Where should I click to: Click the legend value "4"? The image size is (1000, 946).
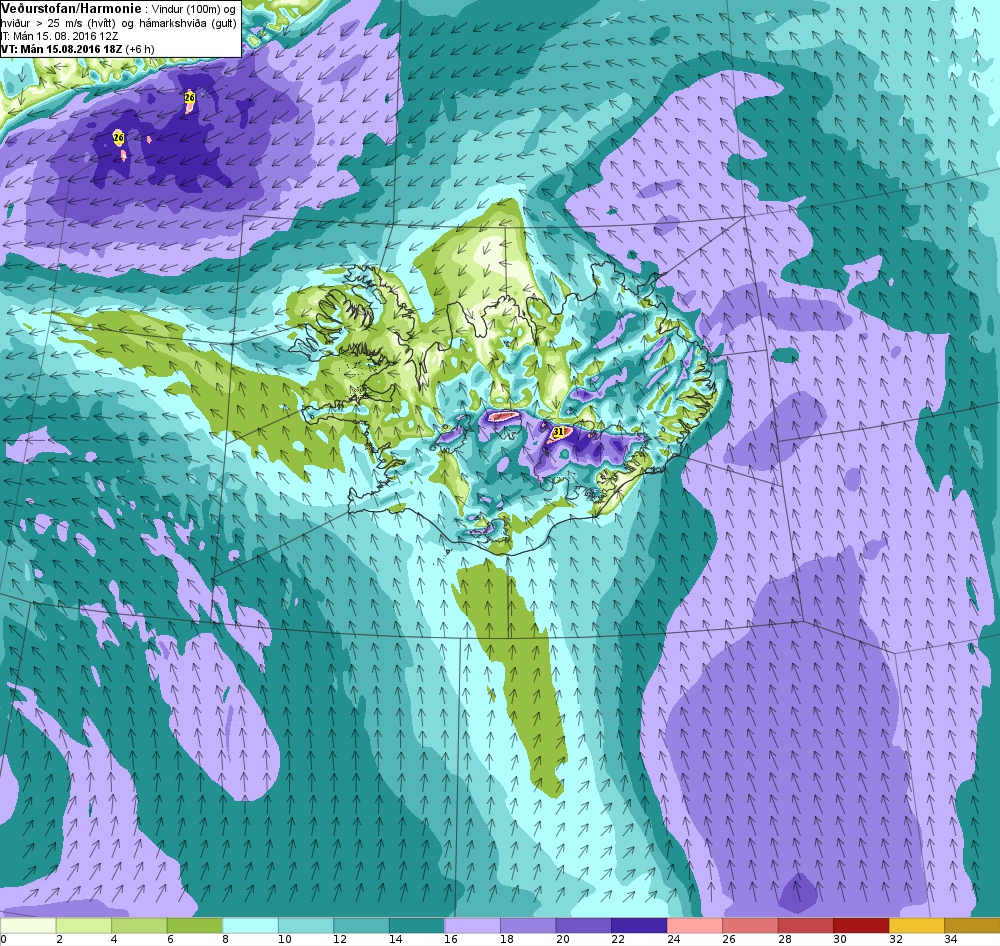(115, 939)
